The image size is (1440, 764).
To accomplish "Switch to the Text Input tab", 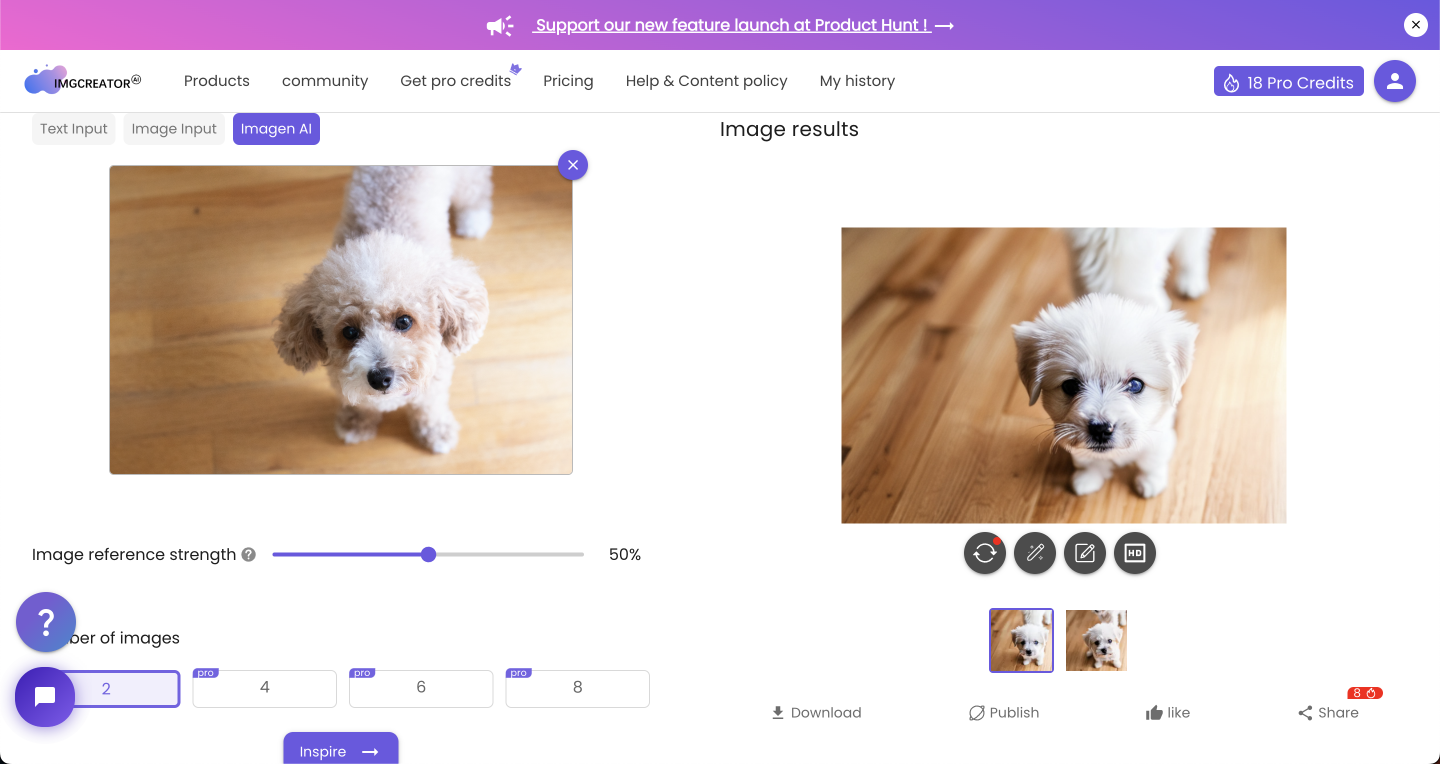I will (74, 129).
